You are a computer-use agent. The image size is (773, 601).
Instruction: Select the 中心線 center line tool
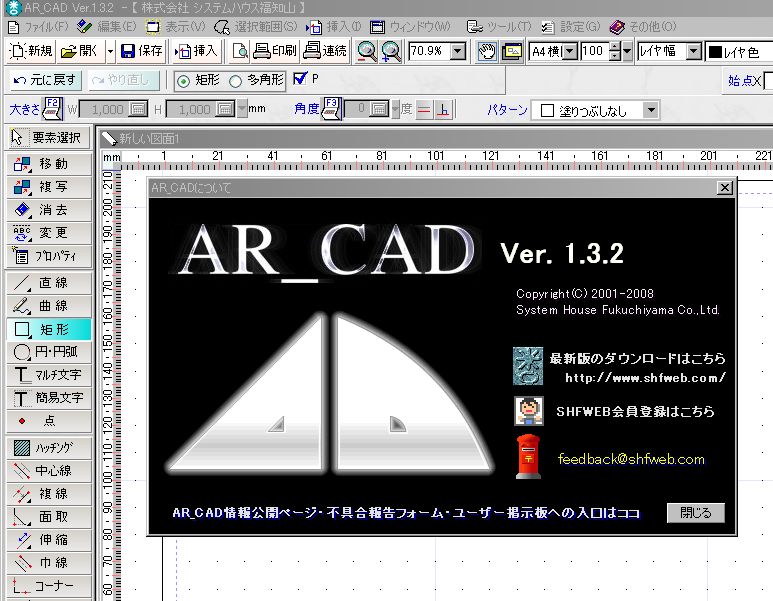tap(49, 471)
